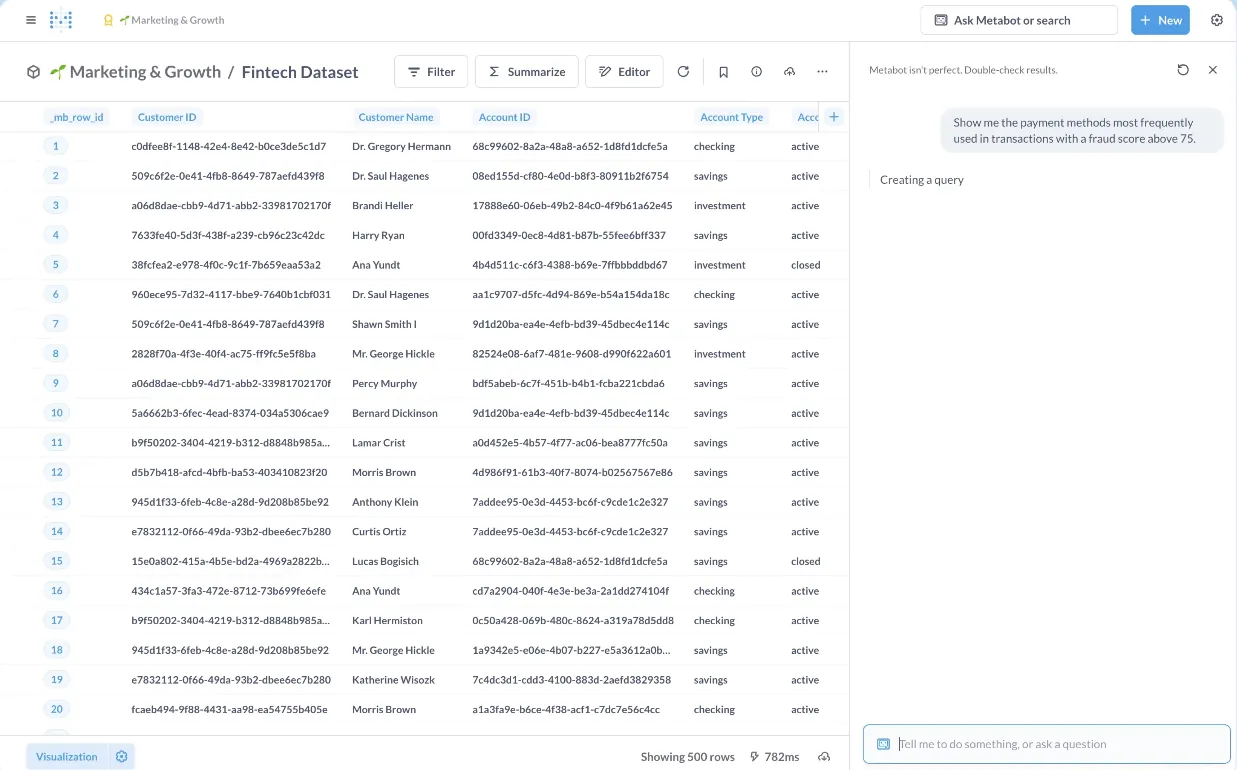Image resolution: width=1237 pixels, height=770 pixels.
Task: Close the Metabot chat panel
Action: coord(1212,70)
